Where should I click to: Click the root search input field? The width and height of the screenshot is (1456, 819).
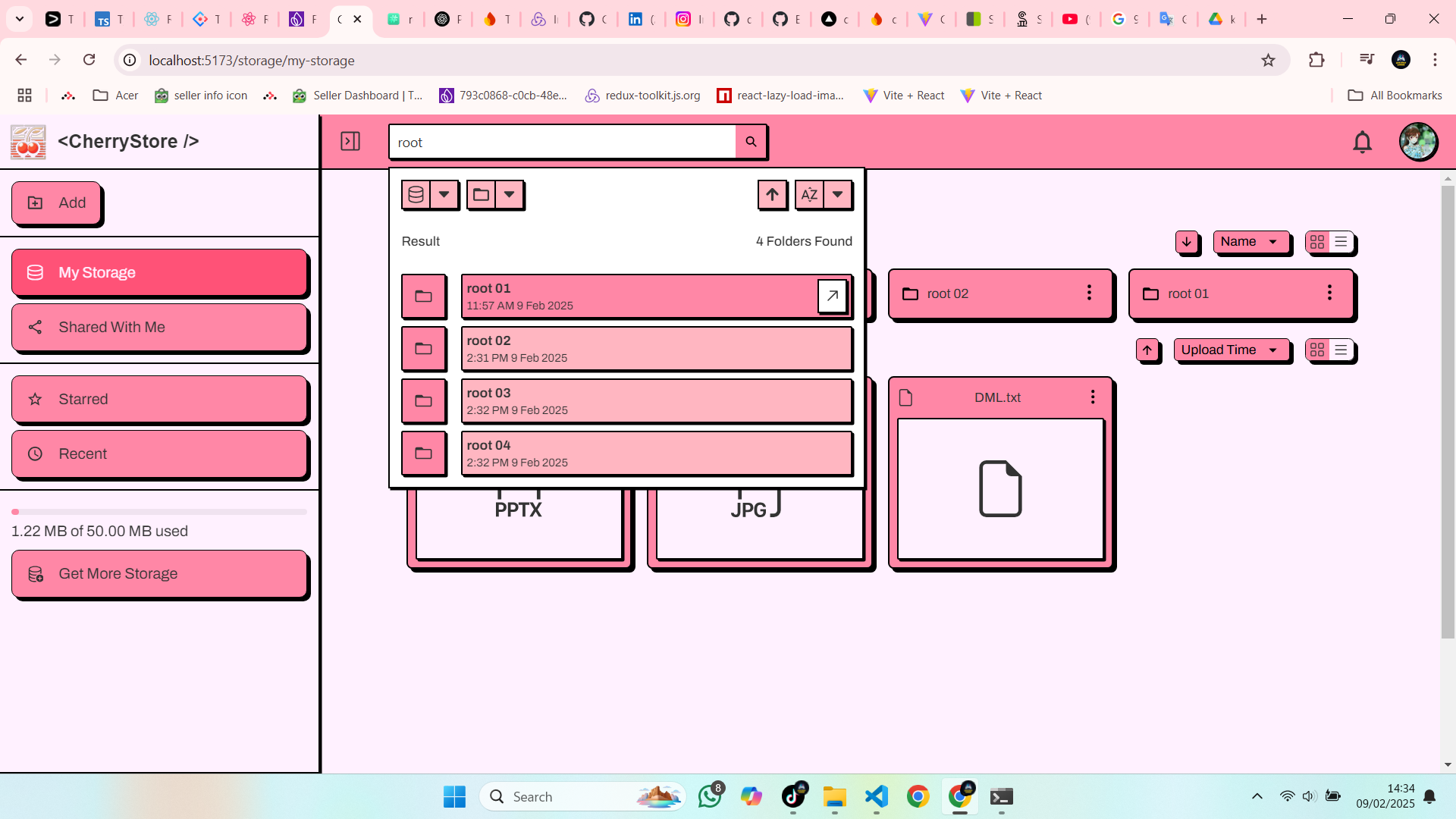[561, 142]
